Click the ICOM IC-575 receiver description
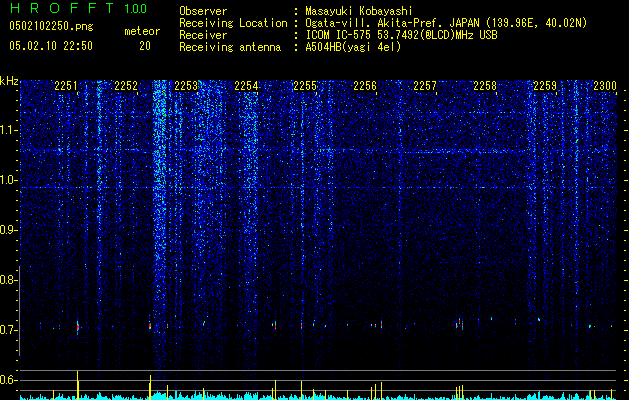This screenshot has width=629, height=400. pyautogui.click(x=401, y=35)
